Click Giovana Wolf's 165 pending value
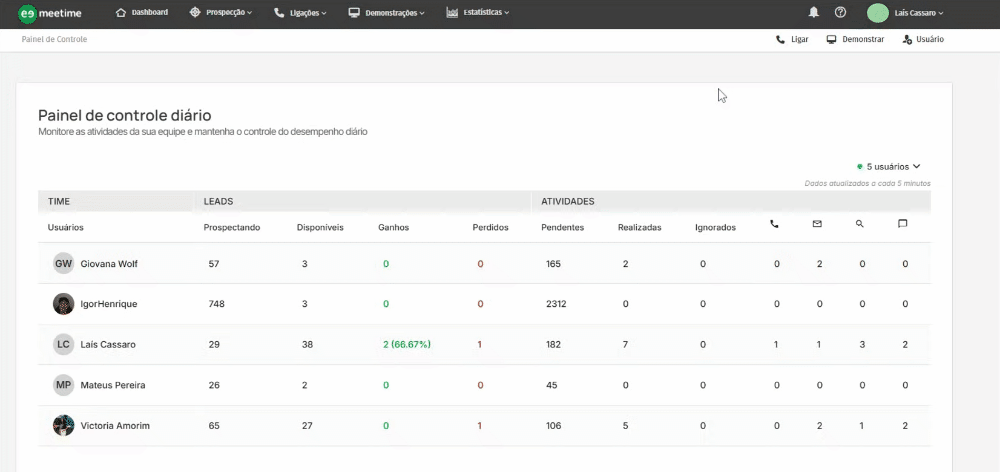 click(x=554, y=264)
